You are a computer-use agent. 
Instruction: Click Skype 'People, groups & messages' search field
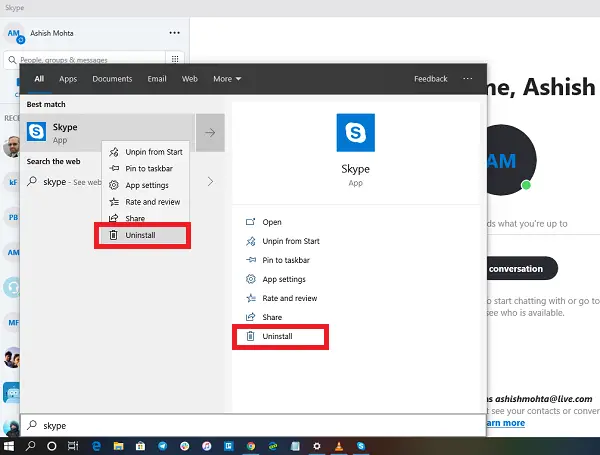[84, 59]
